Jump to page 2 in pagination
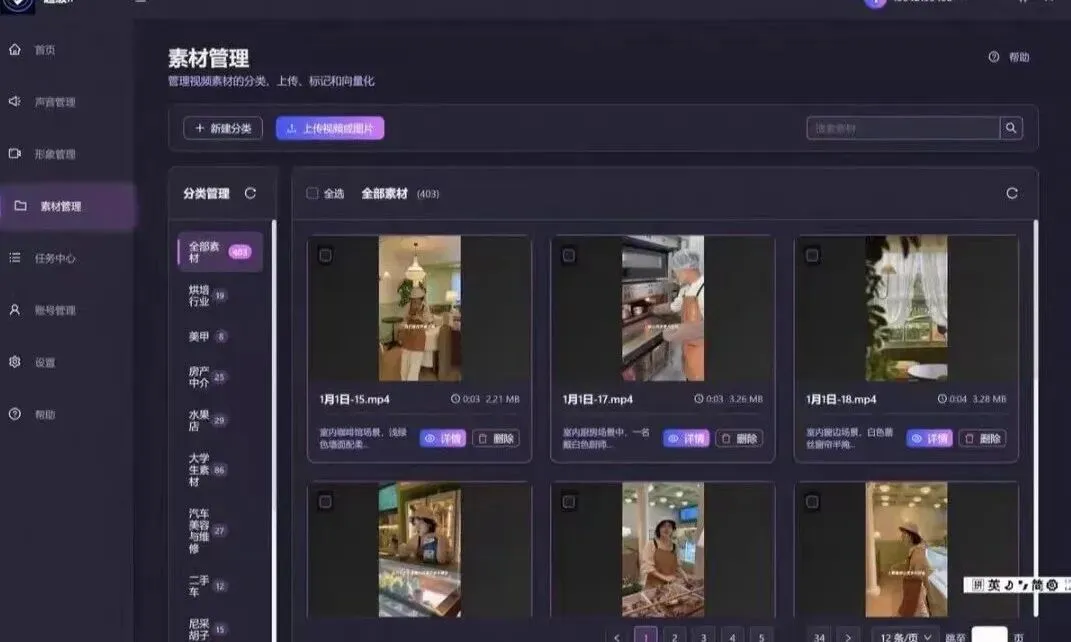This screenshot has height=642, width=1071. point(674,637)
